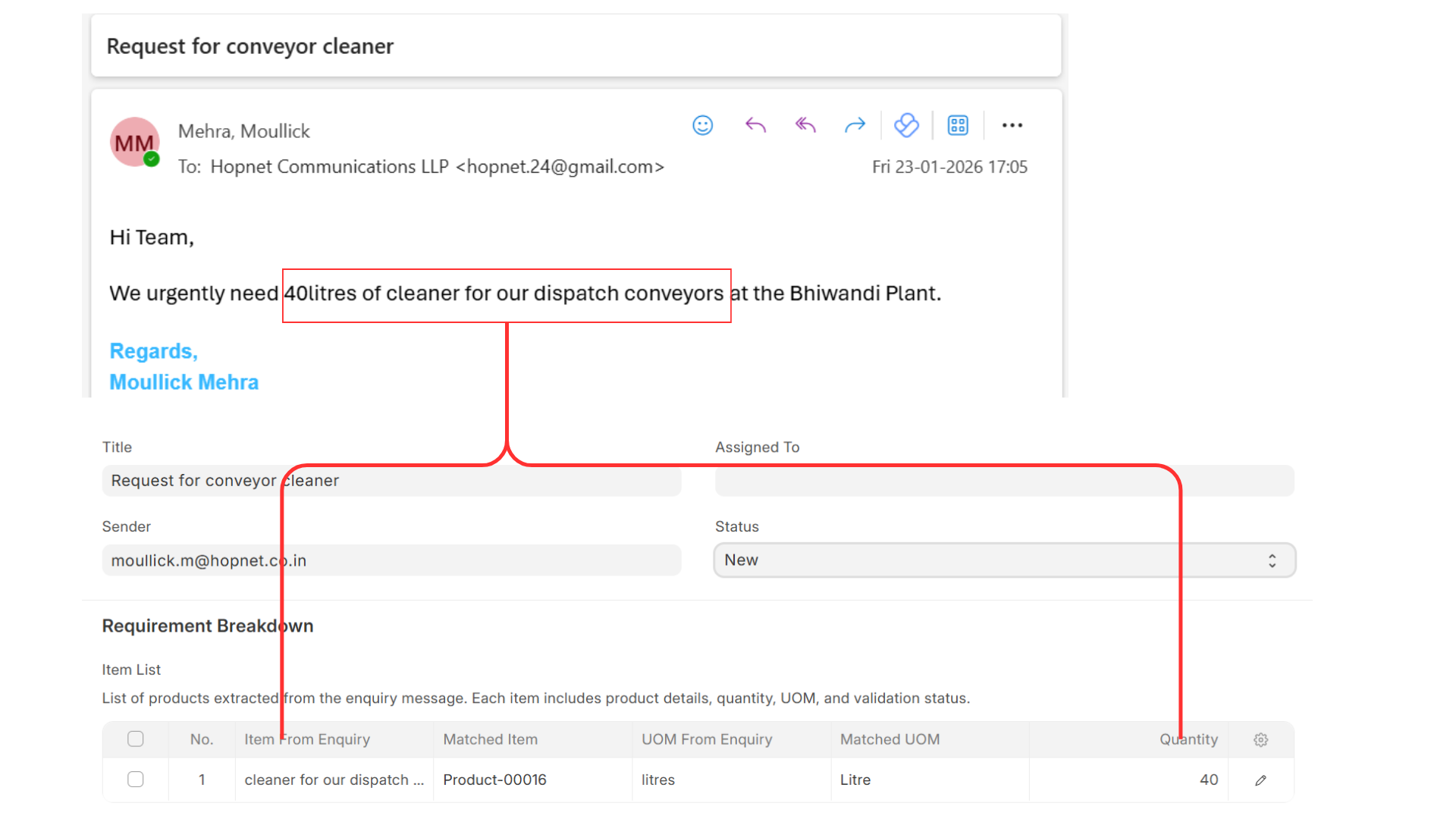Click the Status dropdown up-down arrows
1456x819 pixels.
pos(1272,560)
